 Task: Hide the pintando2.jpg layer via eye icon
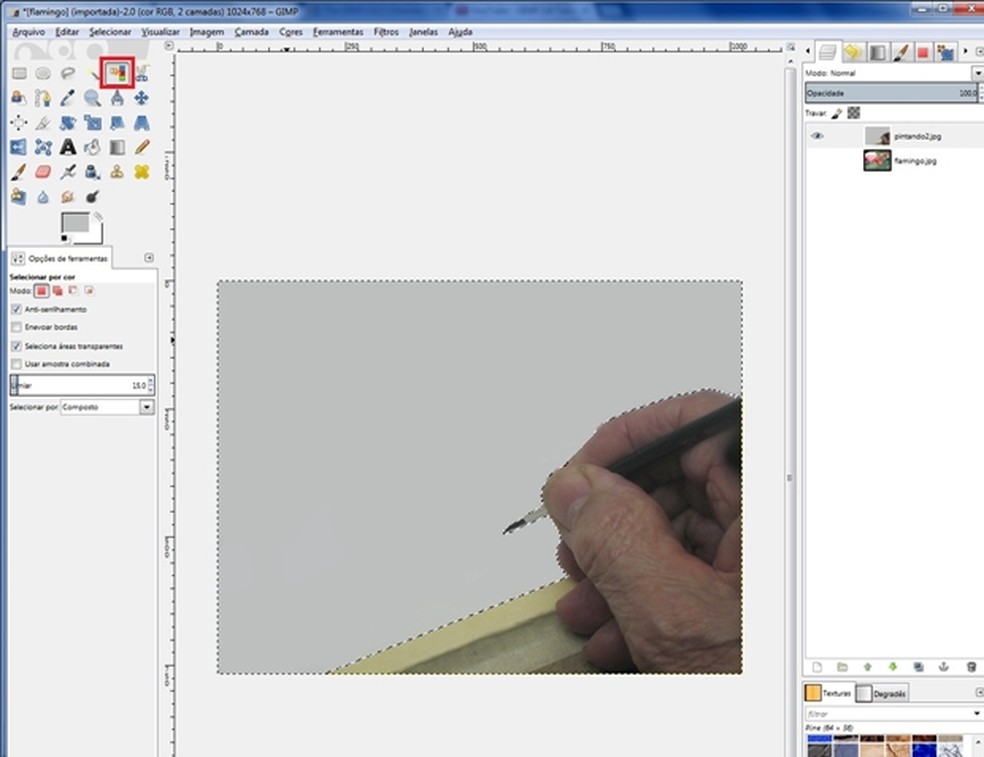[817, 136]
